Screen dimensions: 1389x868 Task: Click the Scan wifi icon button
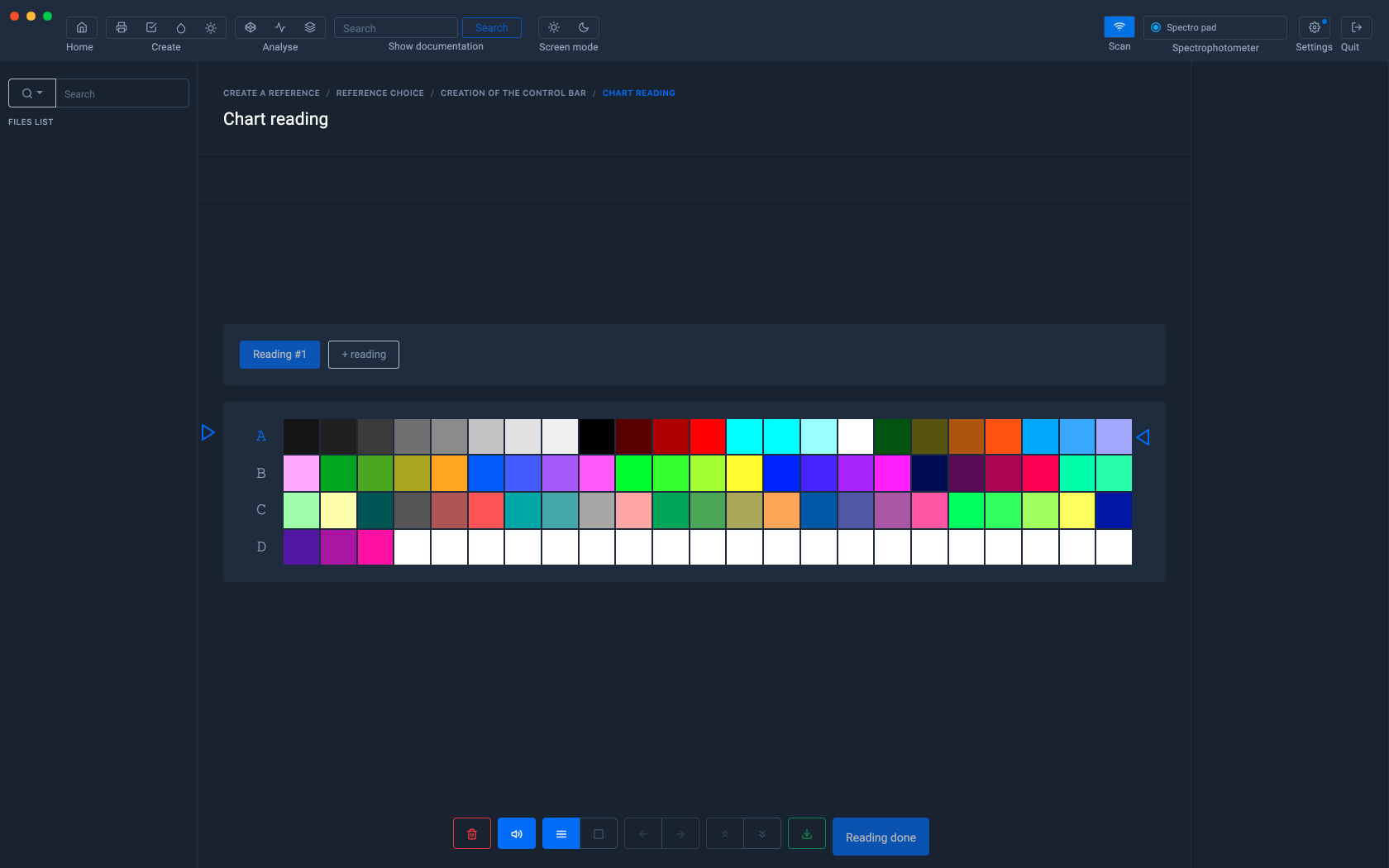(1119, 26)
